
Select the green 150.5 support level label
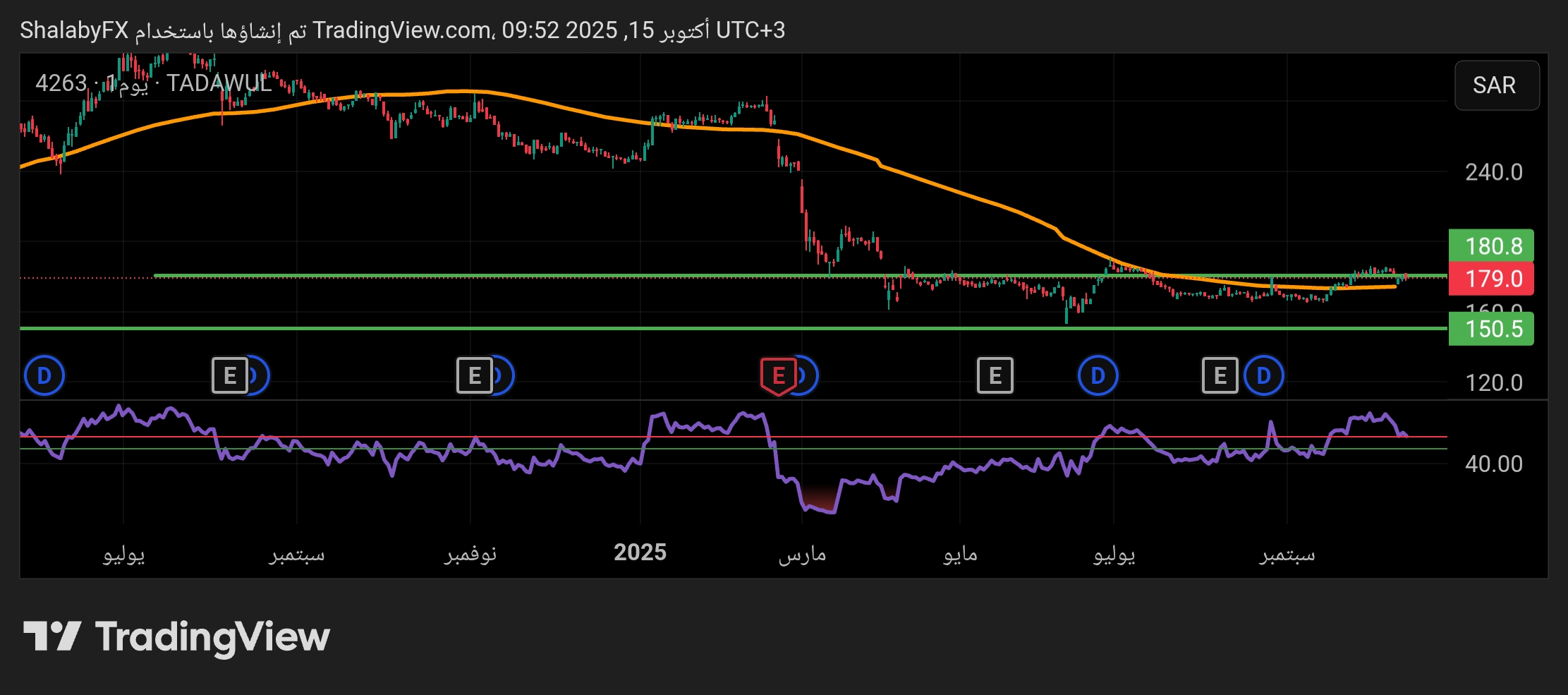(1490, 329)
